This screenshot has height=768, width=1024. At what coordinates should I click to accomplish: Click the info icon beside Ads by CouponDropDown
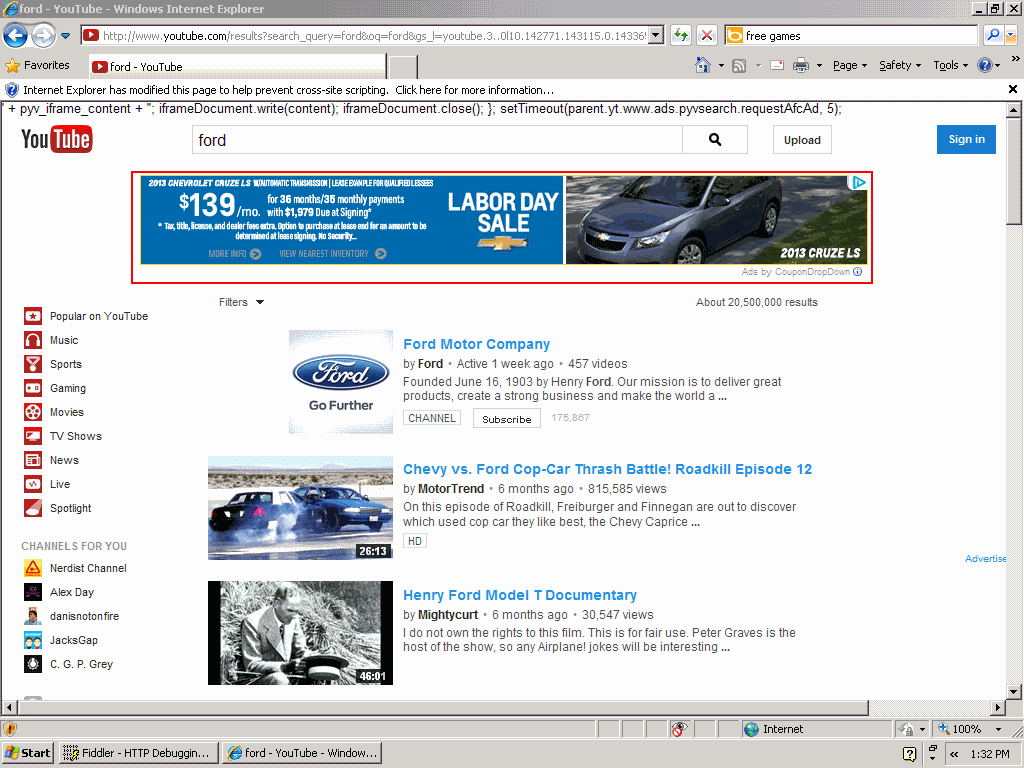[857, 272]
